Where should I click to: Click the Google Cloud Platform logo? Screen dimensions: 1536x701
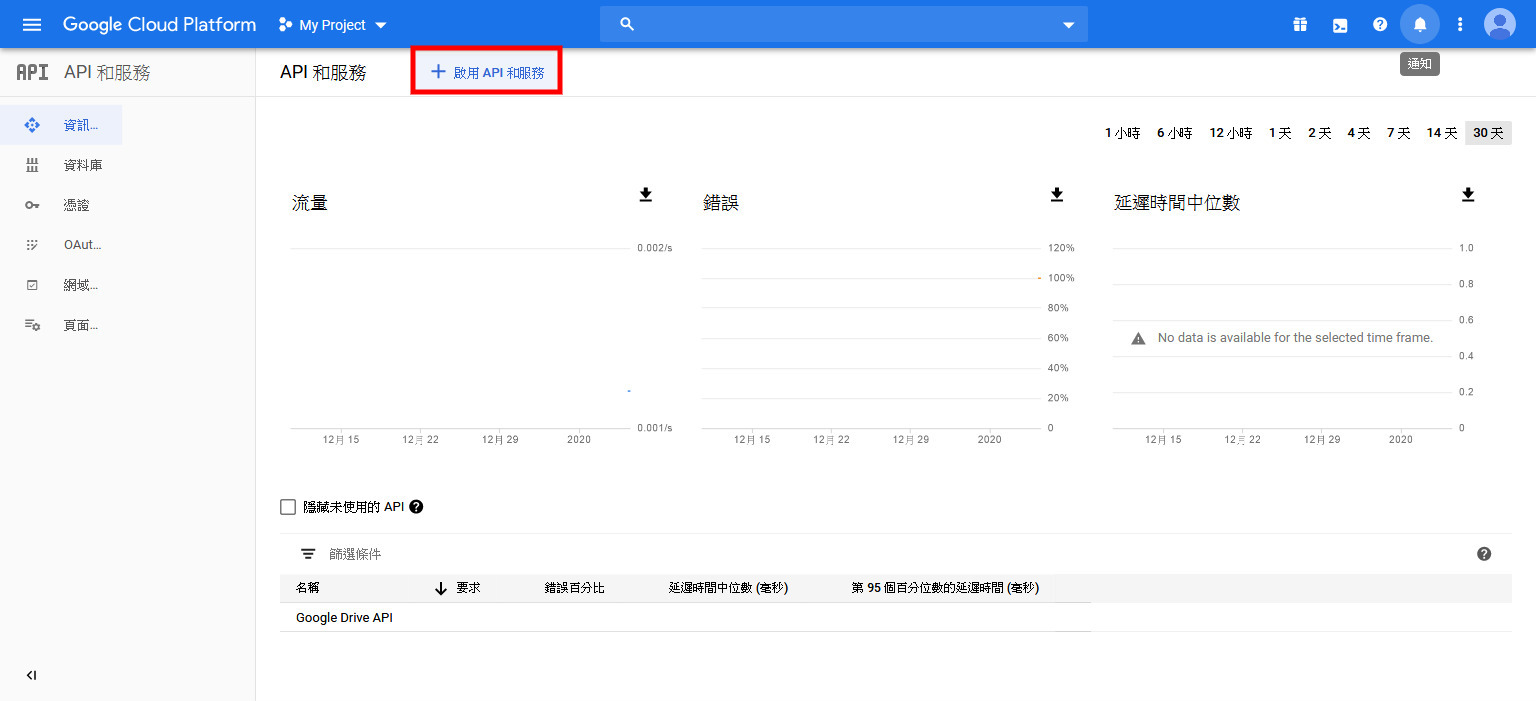160,24
